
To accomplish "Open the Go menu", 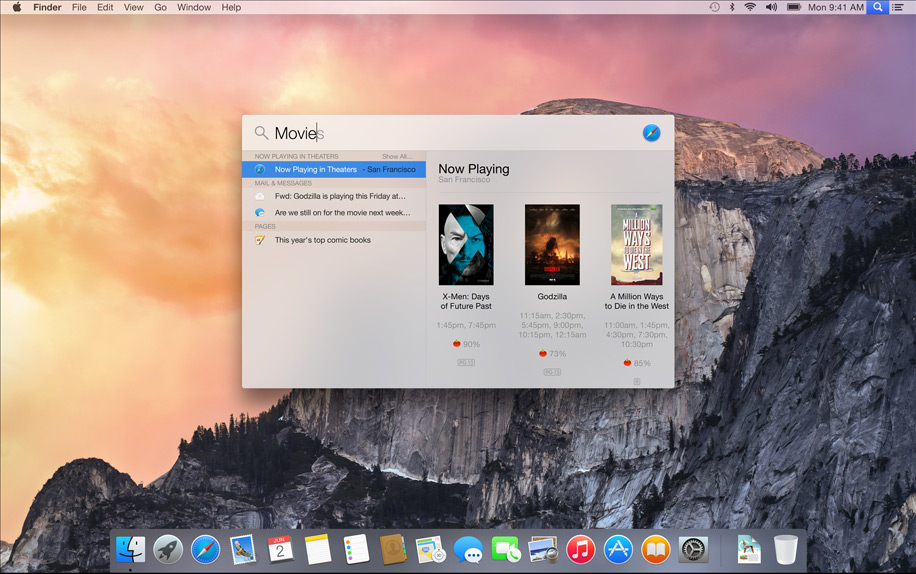I will (160, 7).
